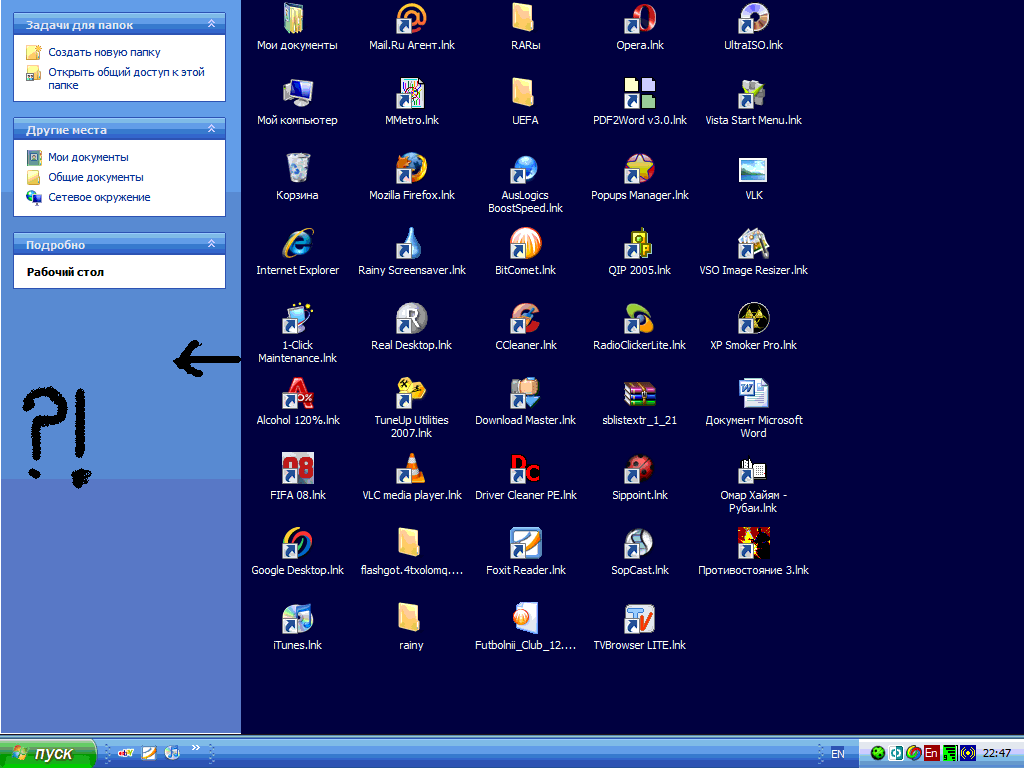Click the system tray clock showing 22:47
The height and width of the screenshot is (768, 1024).
tap(997, 754)
